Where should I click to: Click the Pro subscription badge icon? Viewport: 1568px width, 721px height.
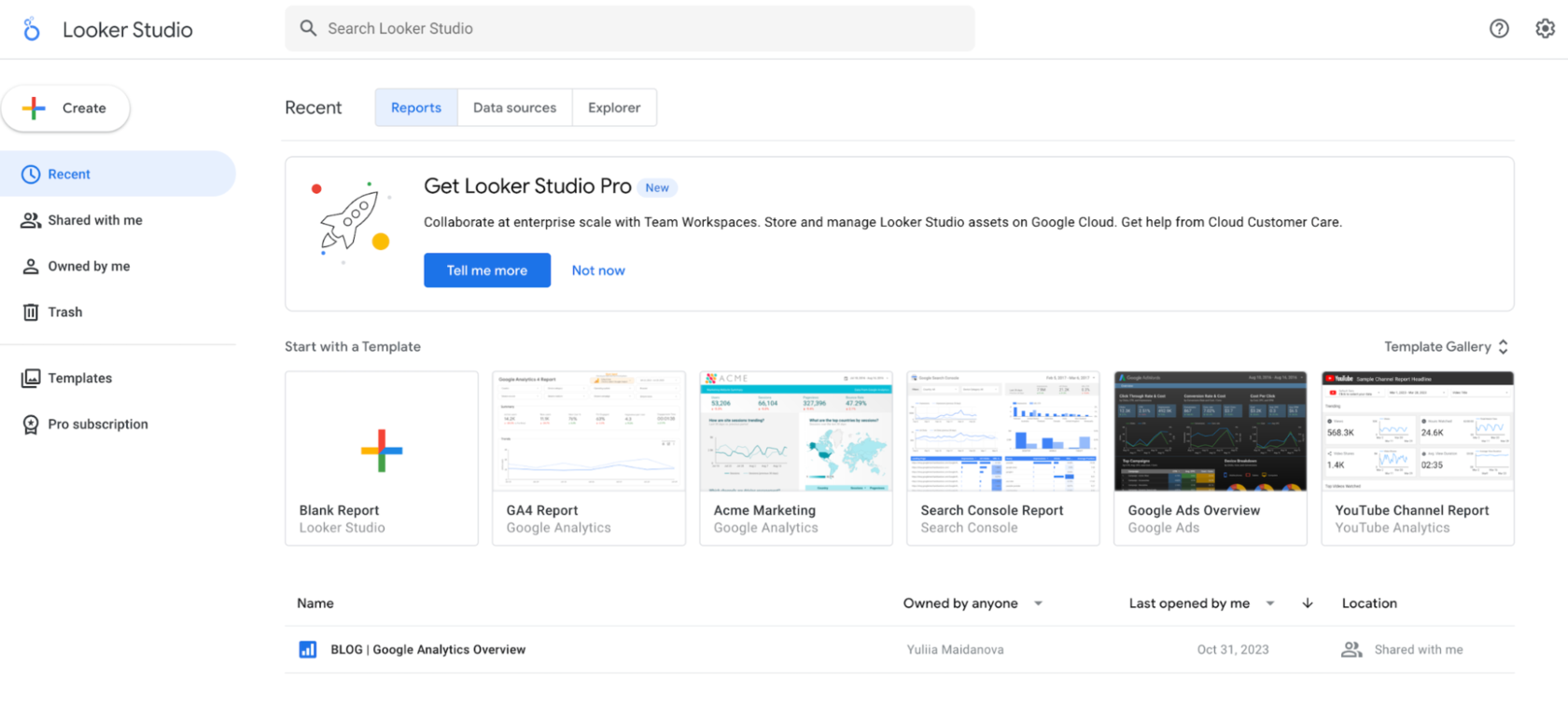pos(31,424)
